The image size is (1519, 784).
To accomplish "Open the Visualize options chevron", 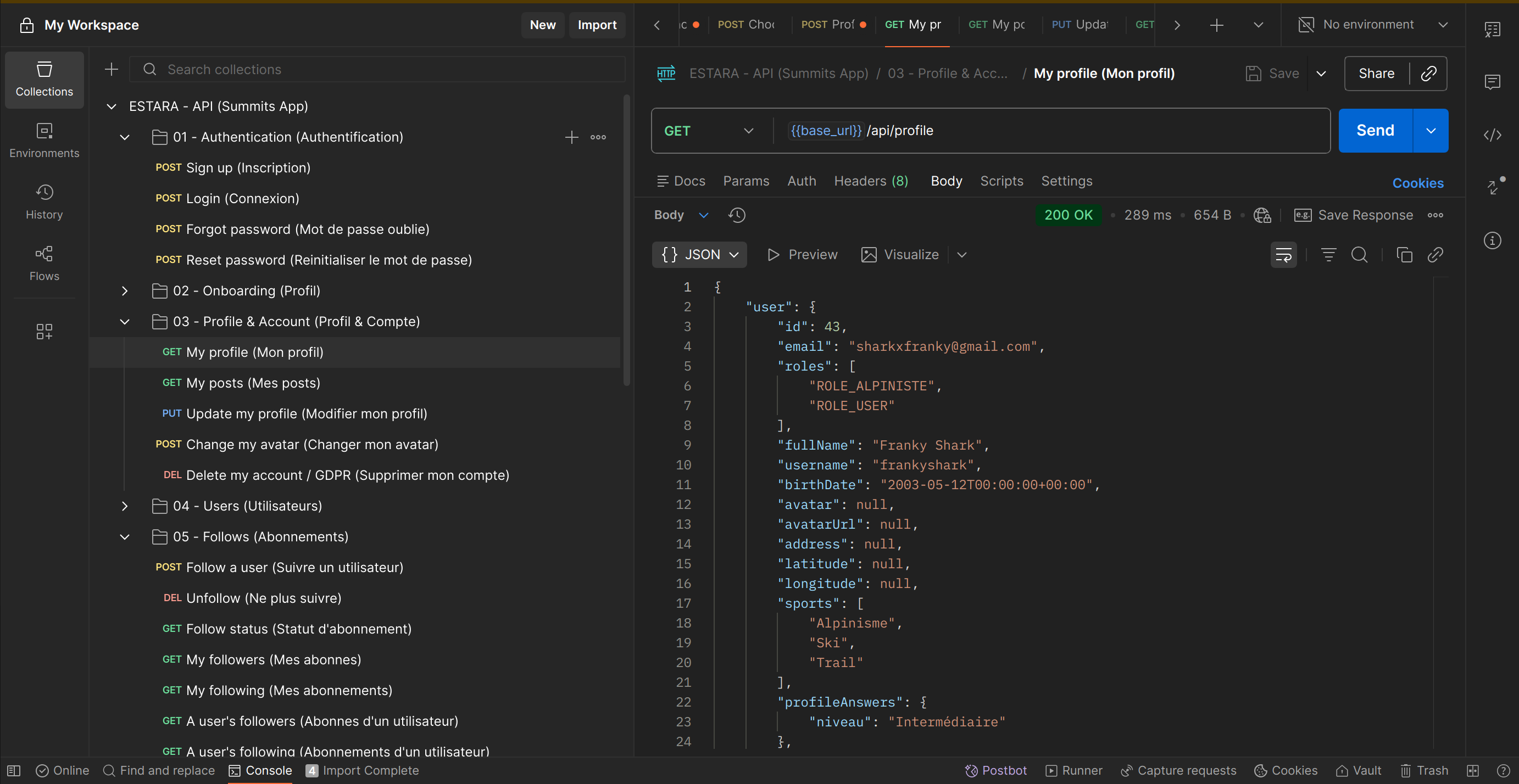I will (x=962, y=255).
